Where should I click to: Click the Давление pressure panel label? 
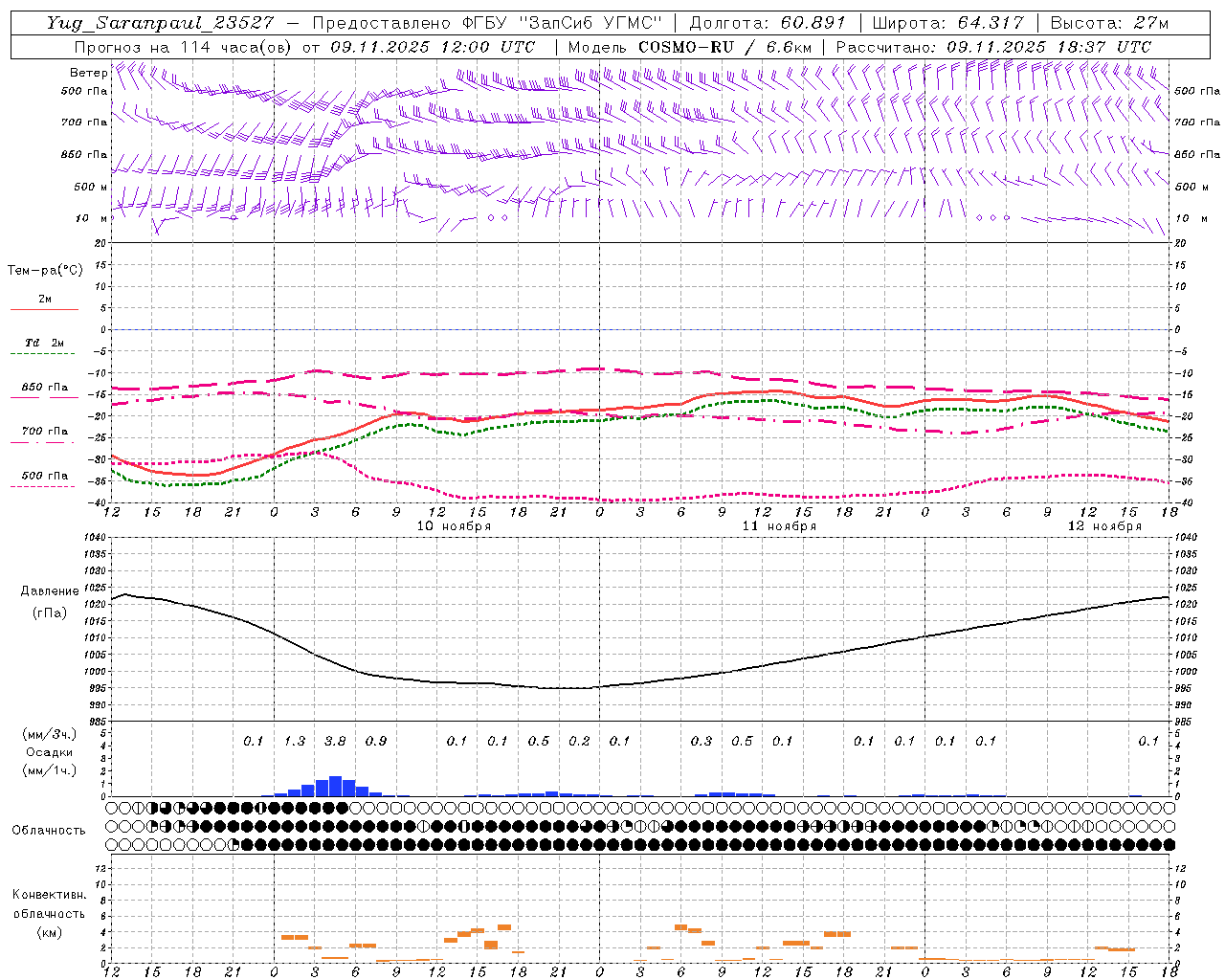click(x=50, y=591)
